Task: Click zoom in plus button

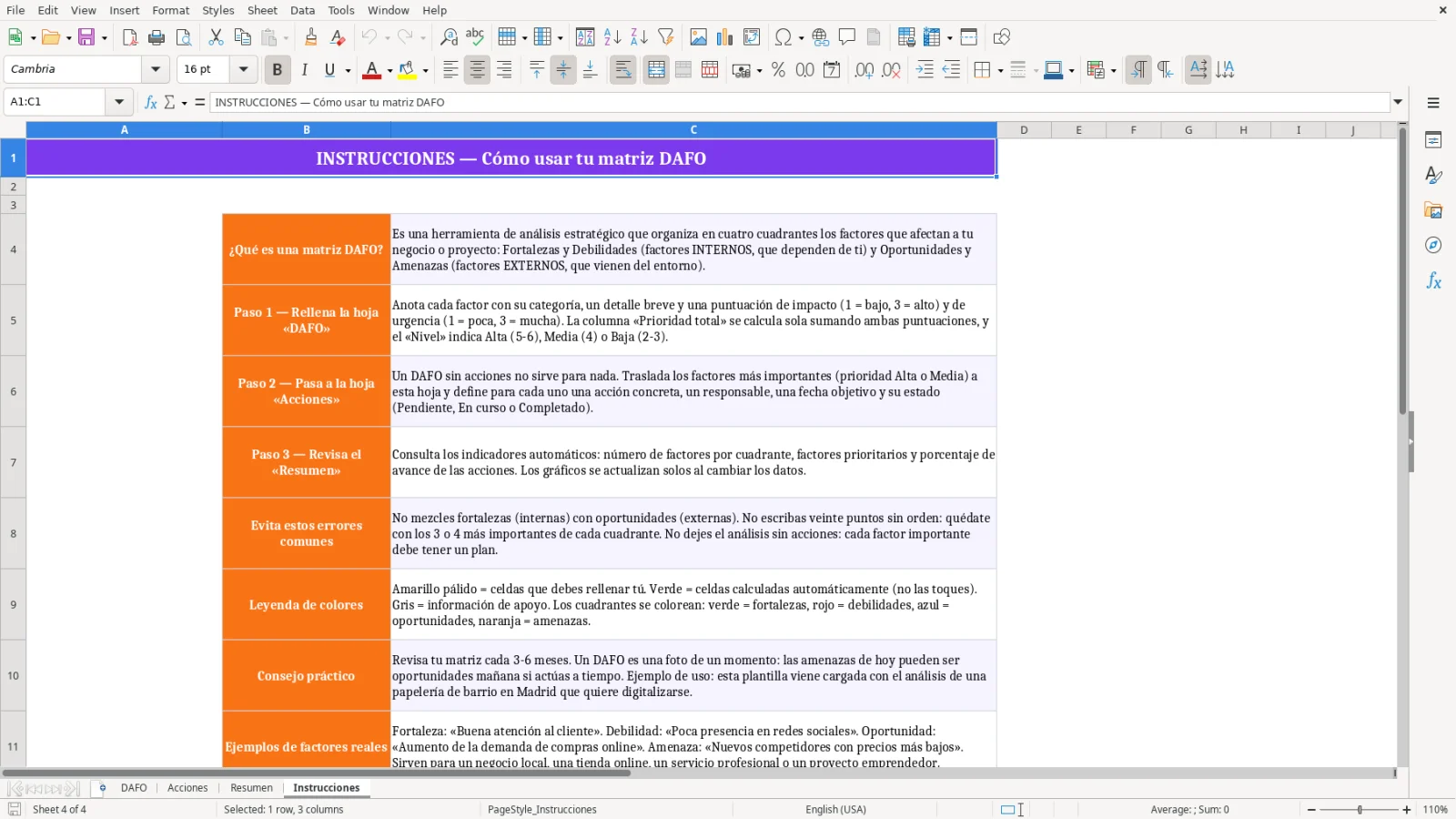Action: point(1407,809)
